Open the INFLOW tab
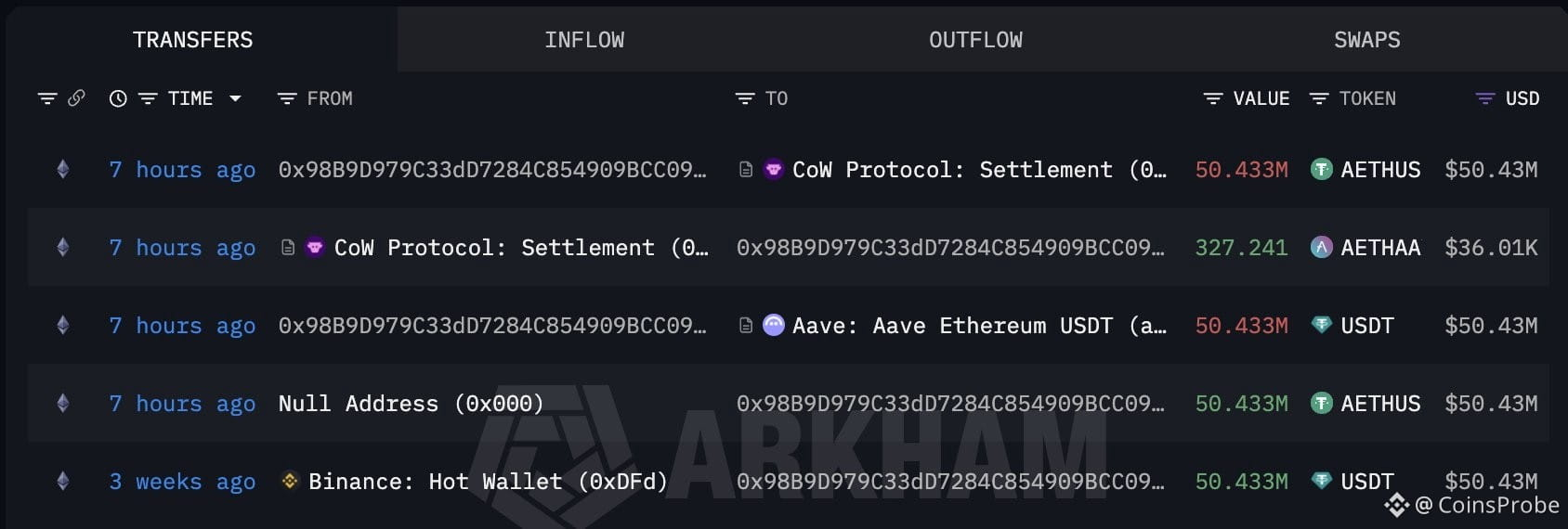The width and height of the screenshot is (1568, 529). coord(584,40)
